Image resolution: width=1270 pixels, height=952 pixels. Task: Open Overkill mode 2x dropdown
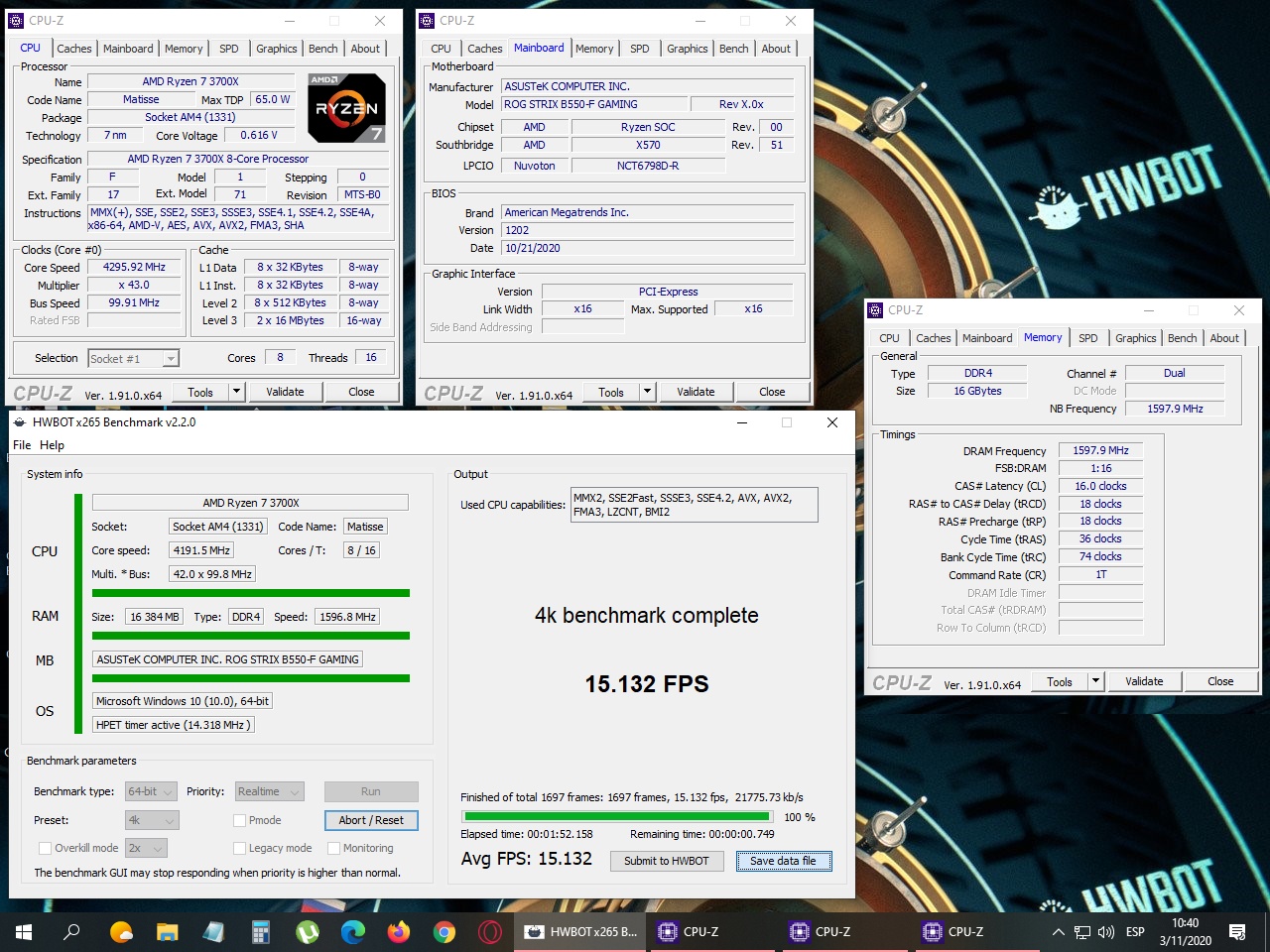click(x=146, y=848)
